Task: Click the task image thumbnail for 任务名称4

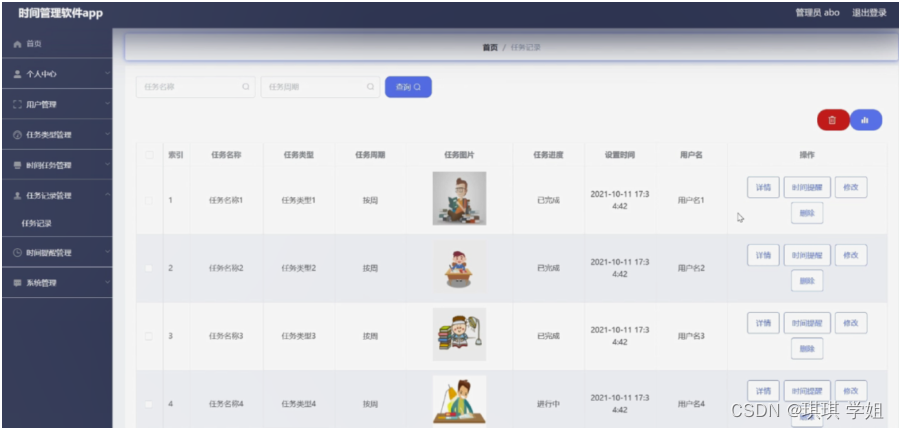Action: point(459,400)
